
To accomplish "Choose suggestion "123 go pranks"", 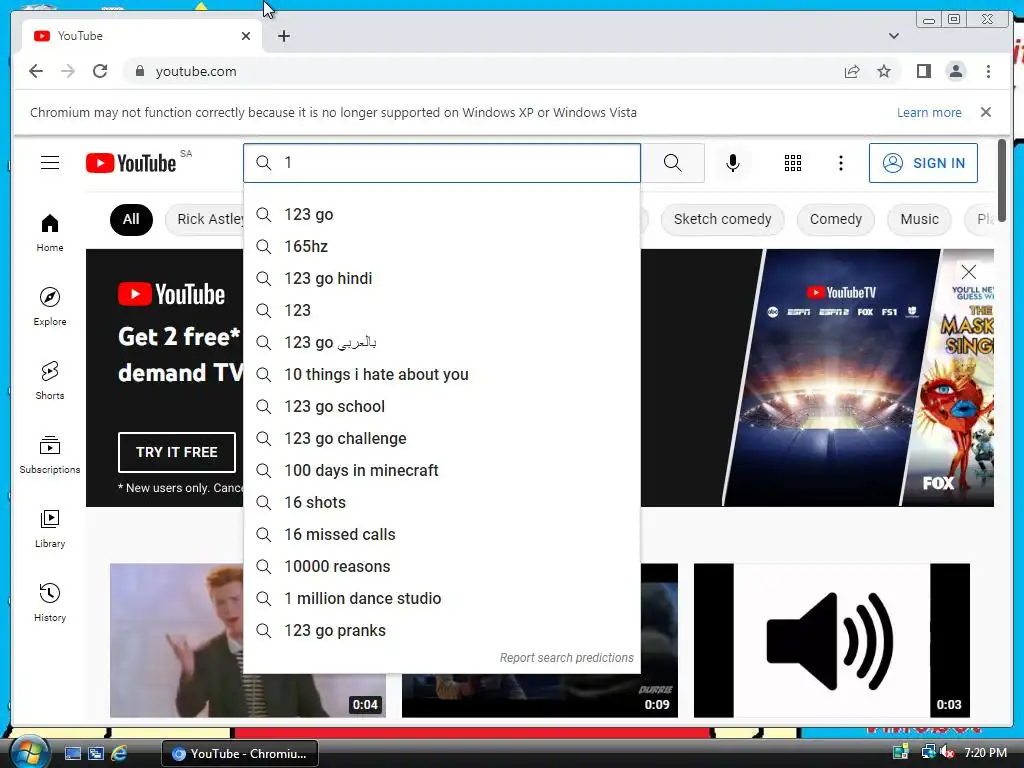I will pos(441,630).
